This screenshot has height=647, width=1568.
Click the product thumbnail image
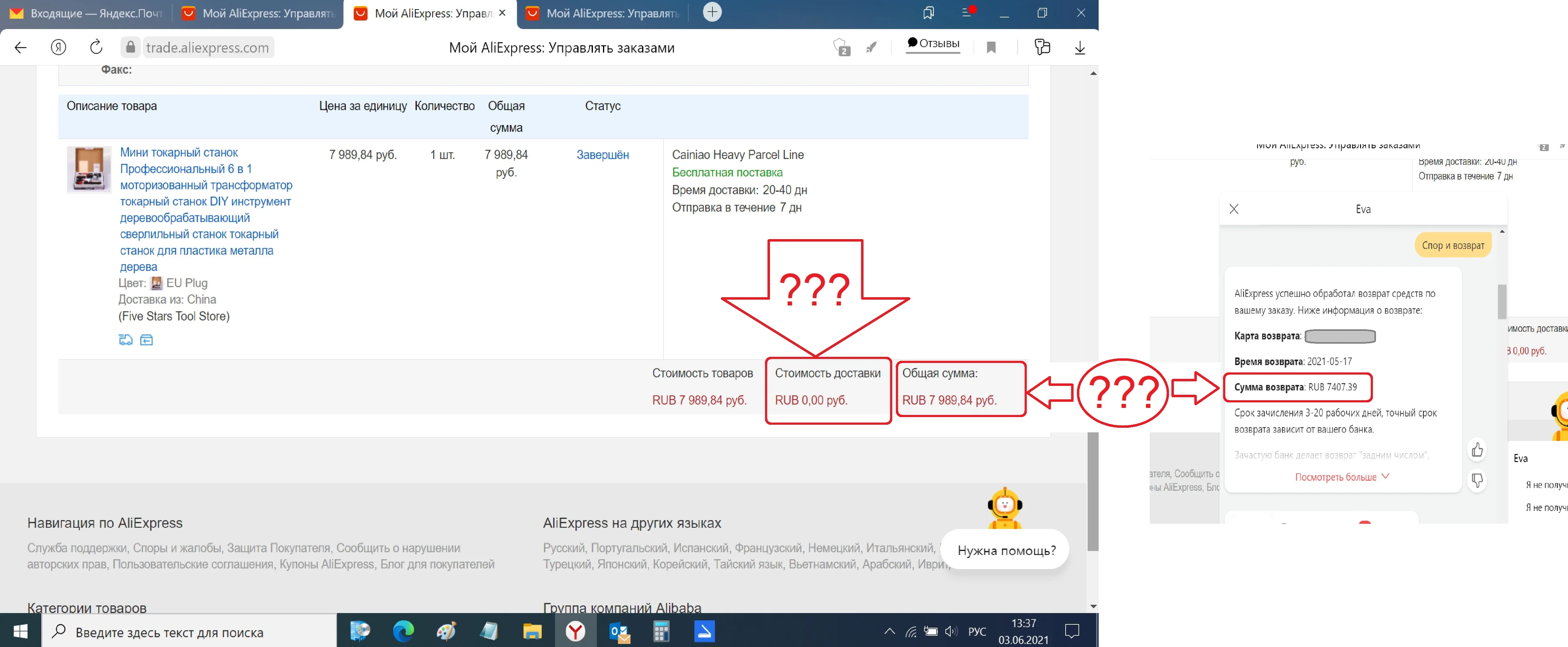pyautogui.click(x=89, y=169)
